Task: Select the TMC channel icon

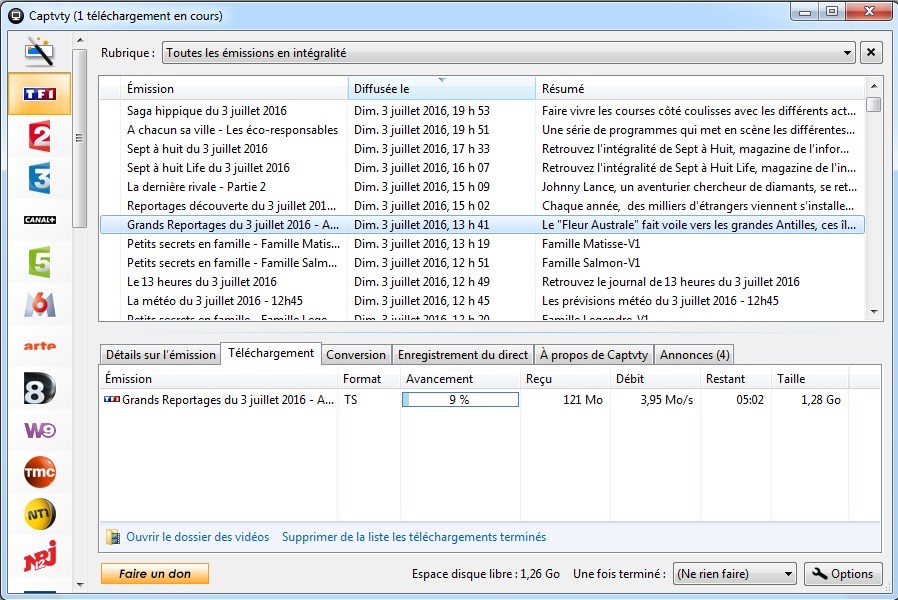Action: point(40,472)
